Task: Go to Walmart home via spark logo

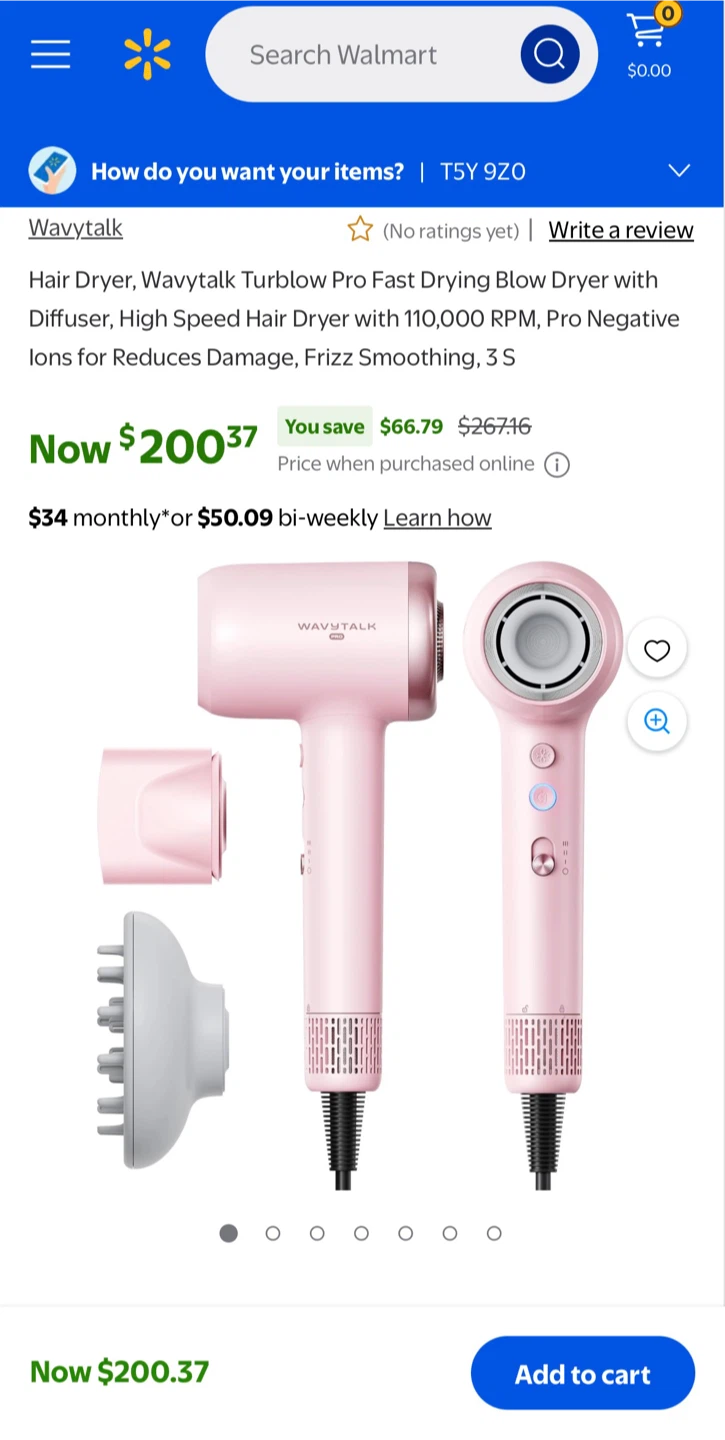Action: tap(147, 54)
